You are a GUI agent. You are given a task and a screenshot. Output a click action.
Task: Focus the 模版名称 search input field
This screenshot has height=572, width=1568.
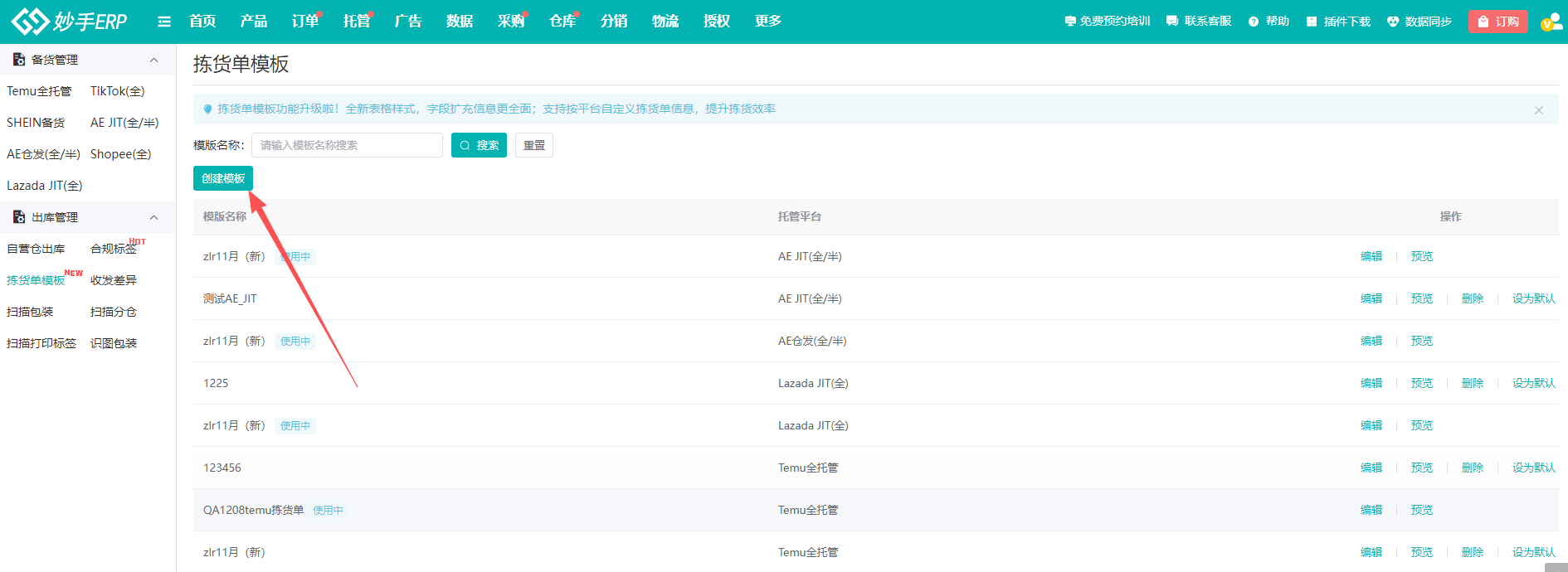tap(347, 145)
